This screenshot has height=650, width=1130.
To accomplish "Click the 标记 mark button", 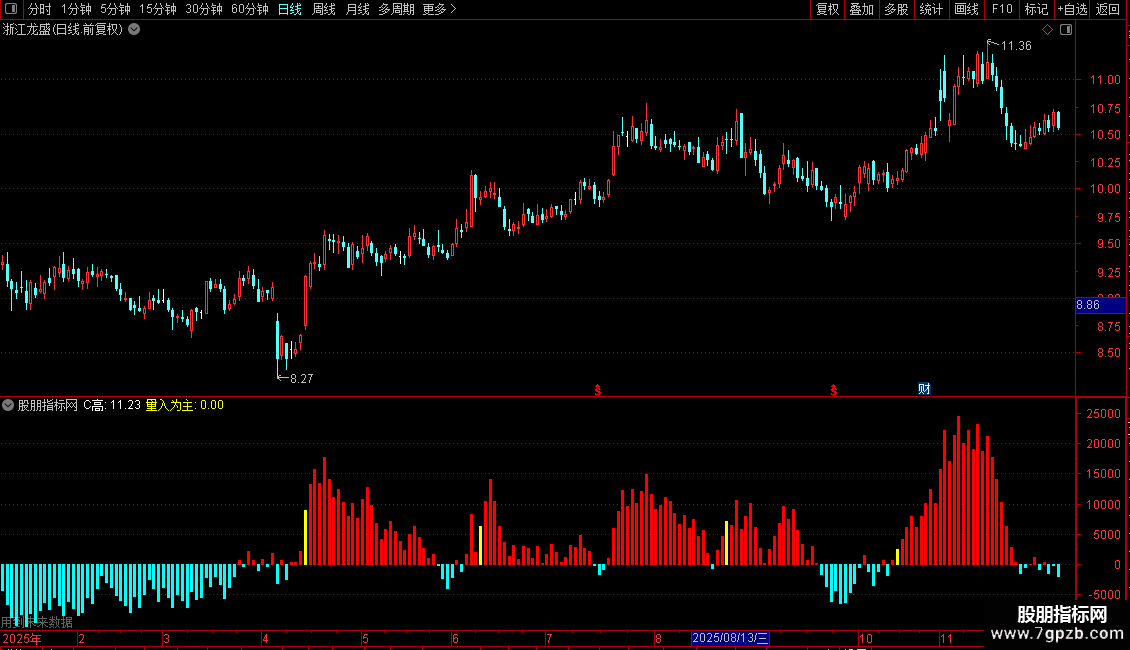I will point(1036,9).
